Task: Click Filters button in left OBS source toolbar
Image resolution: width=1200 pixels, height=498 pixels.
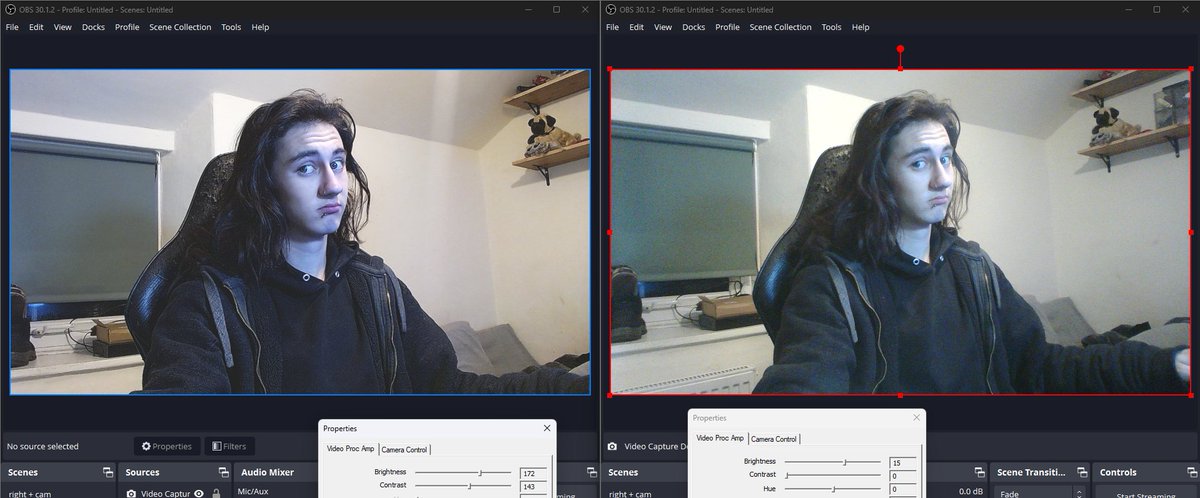Action: [229, 446]
